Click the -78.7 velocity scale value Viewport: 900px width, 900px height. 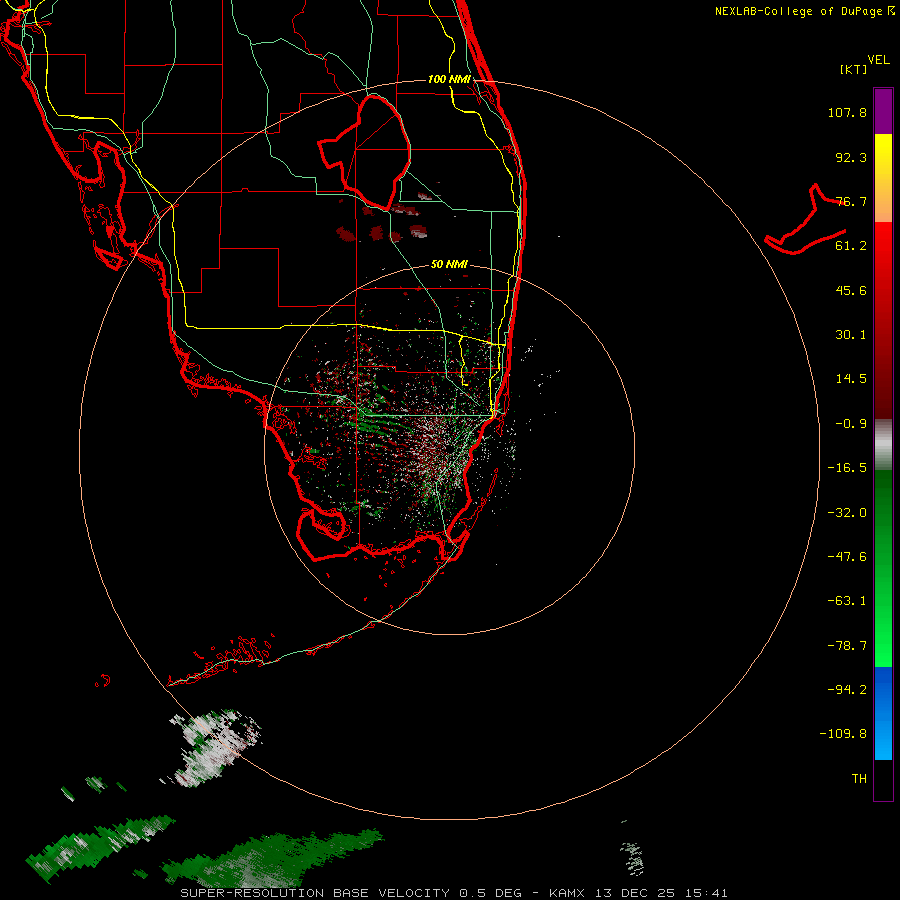point(847,646)
